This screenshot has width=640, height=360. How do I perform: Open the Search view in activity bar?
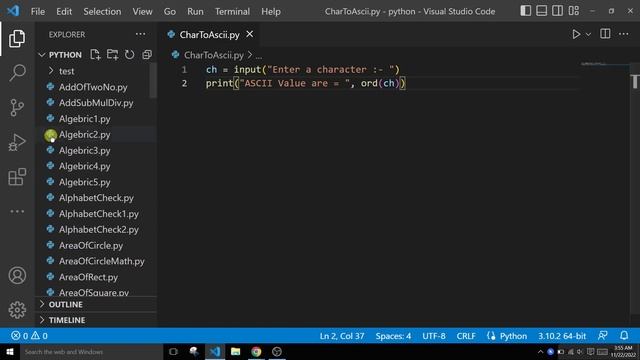(17, 73)
